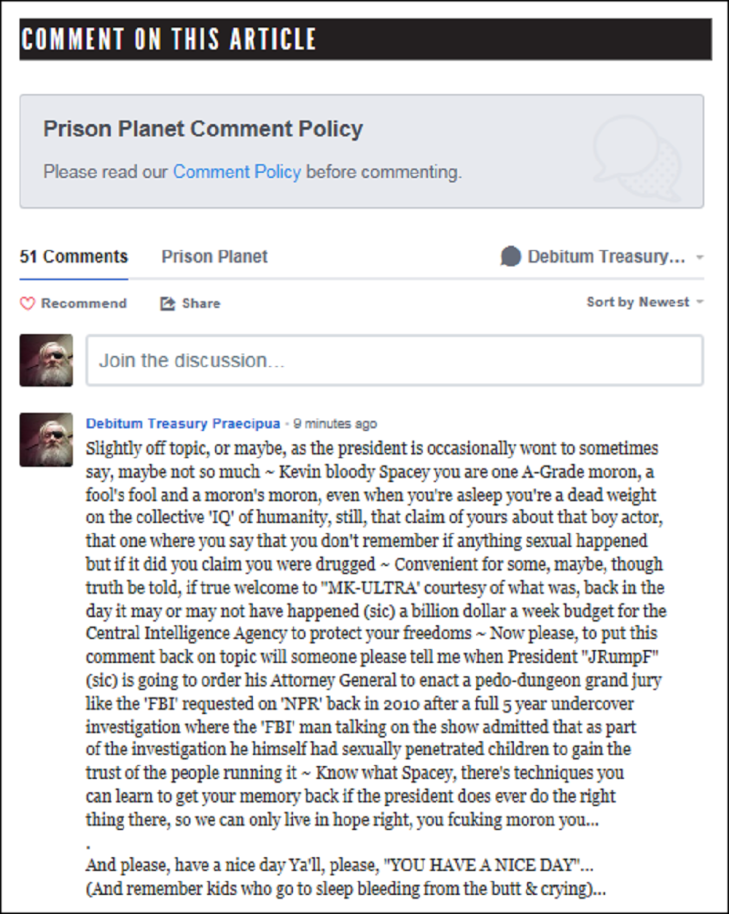Switch to the 51 Comments tab
Viewport: 729px width, 914px height.
coord(74,257)
